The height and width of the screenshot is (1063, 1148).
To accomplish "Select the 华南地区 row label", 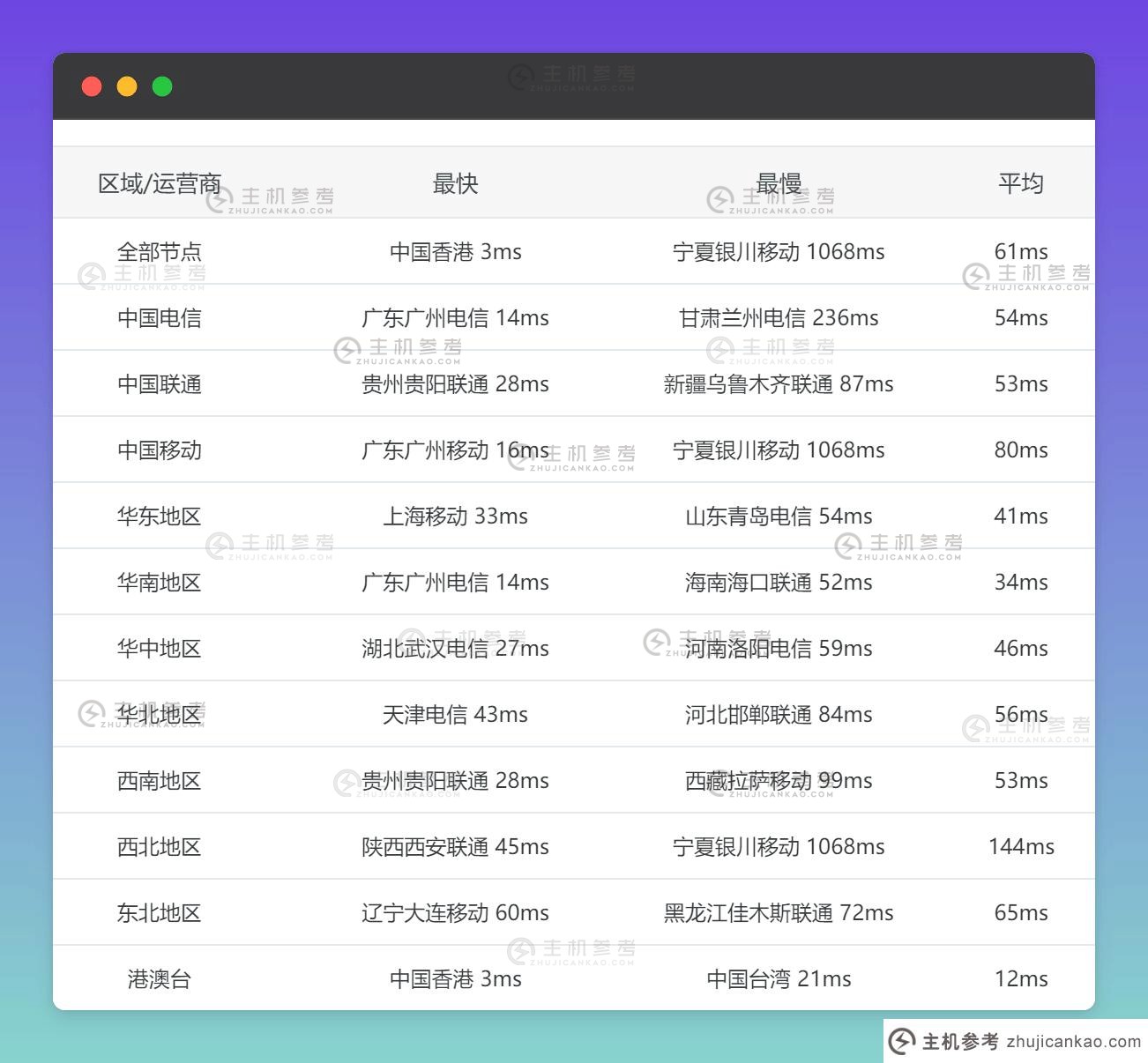I will pyautogui.click(x=160, y=583).
